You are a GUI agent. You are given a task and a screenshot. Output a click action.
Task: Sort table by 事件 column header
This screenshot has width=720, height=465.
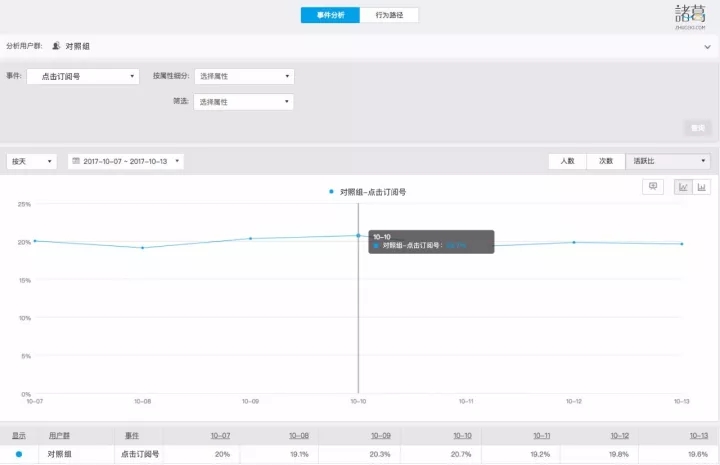(132, 435)
